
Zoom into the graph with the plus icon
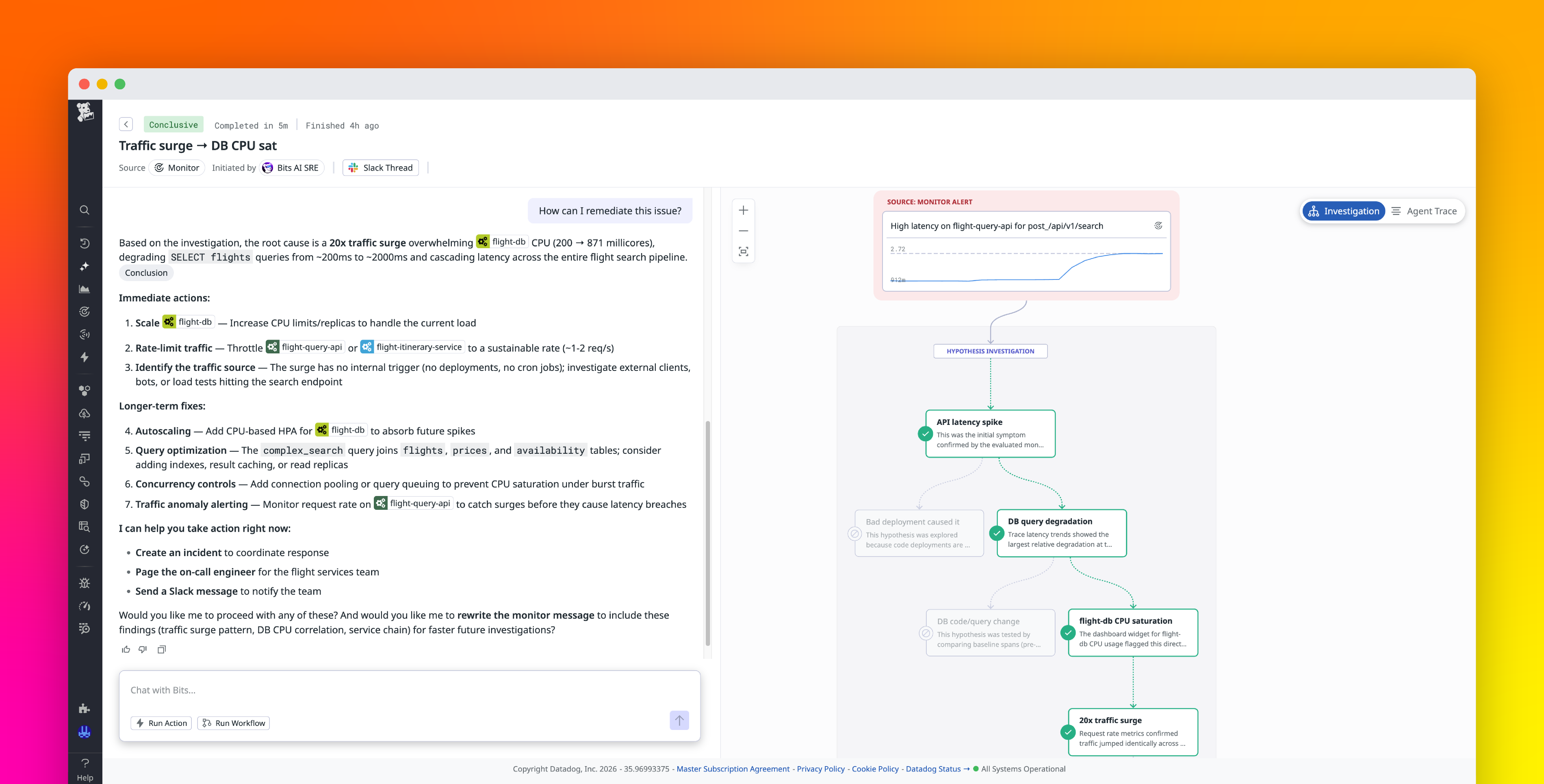tap(743, 210)
